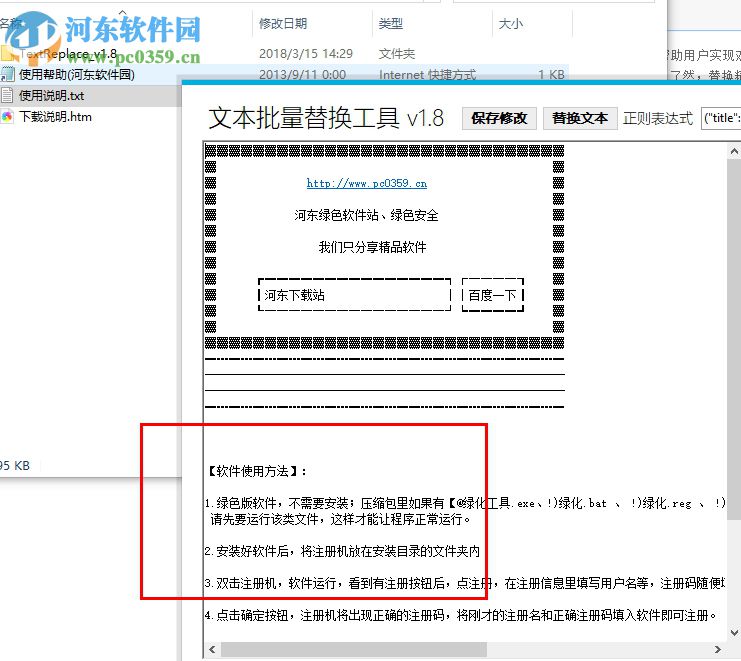Click the vertical scrollbar down arrow
741x661 pixels.
(x=734, y=632)
